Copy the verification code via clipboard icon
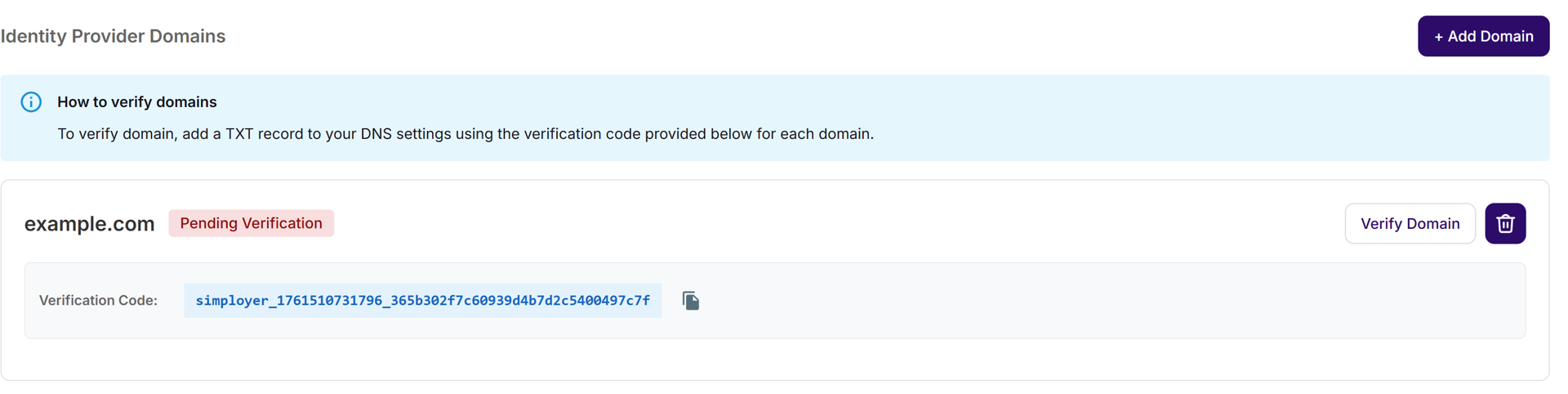Viewport: 1568px width, 394px height. tap(691, 301)
